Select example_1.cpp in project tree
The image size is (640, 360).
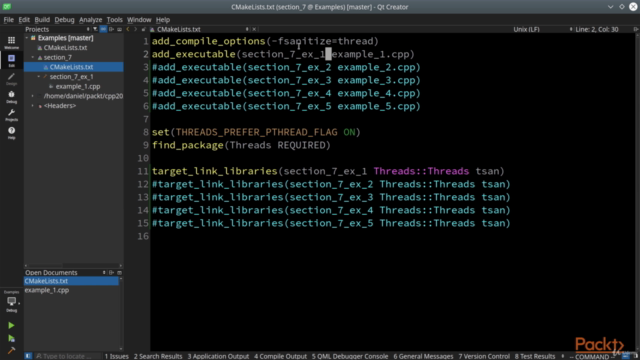point(78,87)
